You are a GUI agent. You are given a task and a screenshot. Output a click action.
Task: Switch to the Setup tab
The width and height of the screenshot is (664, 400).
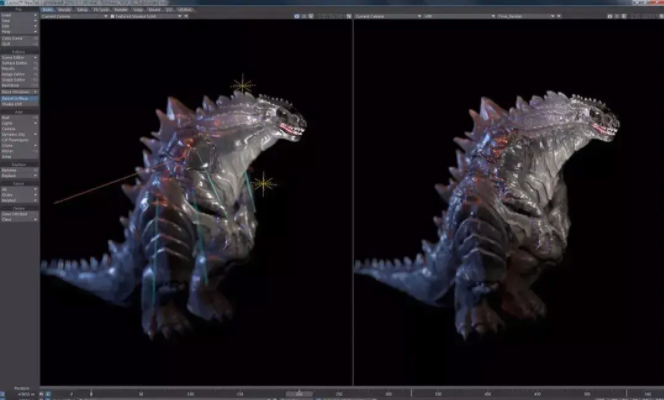82,9
